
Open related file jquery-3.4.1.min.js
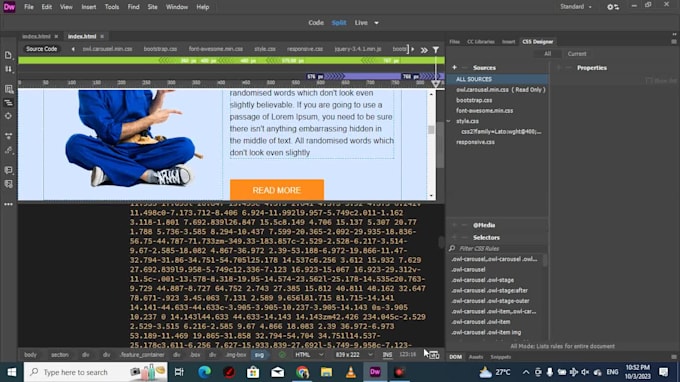click(x=358, y=49)
